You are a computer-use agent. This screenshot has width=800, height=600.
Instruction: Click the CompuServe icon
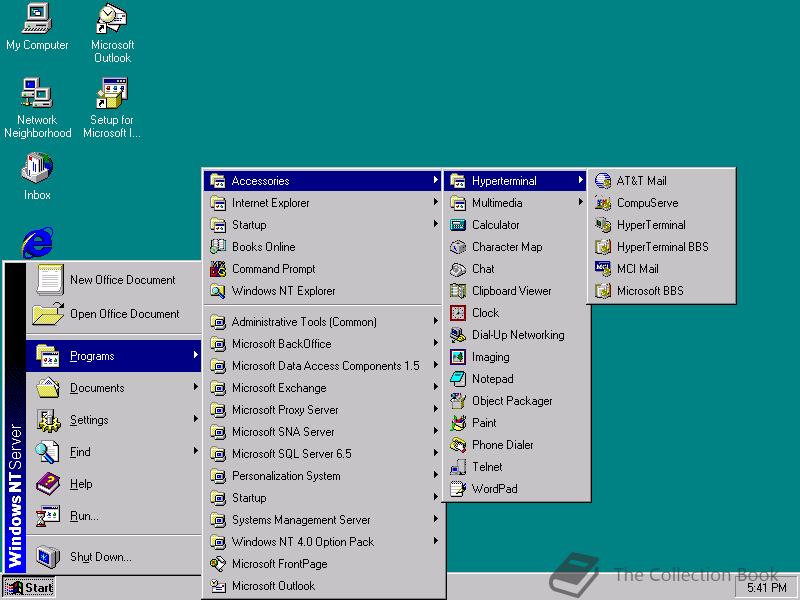click(x=603, y=203)
